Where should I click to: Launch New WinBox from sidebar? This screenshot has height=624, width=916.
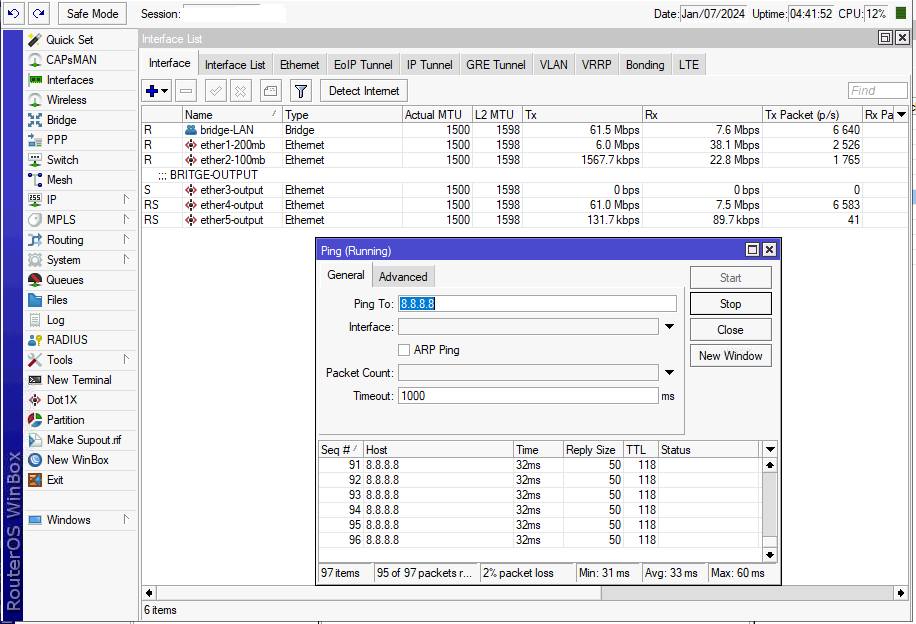tap(77, 460)
